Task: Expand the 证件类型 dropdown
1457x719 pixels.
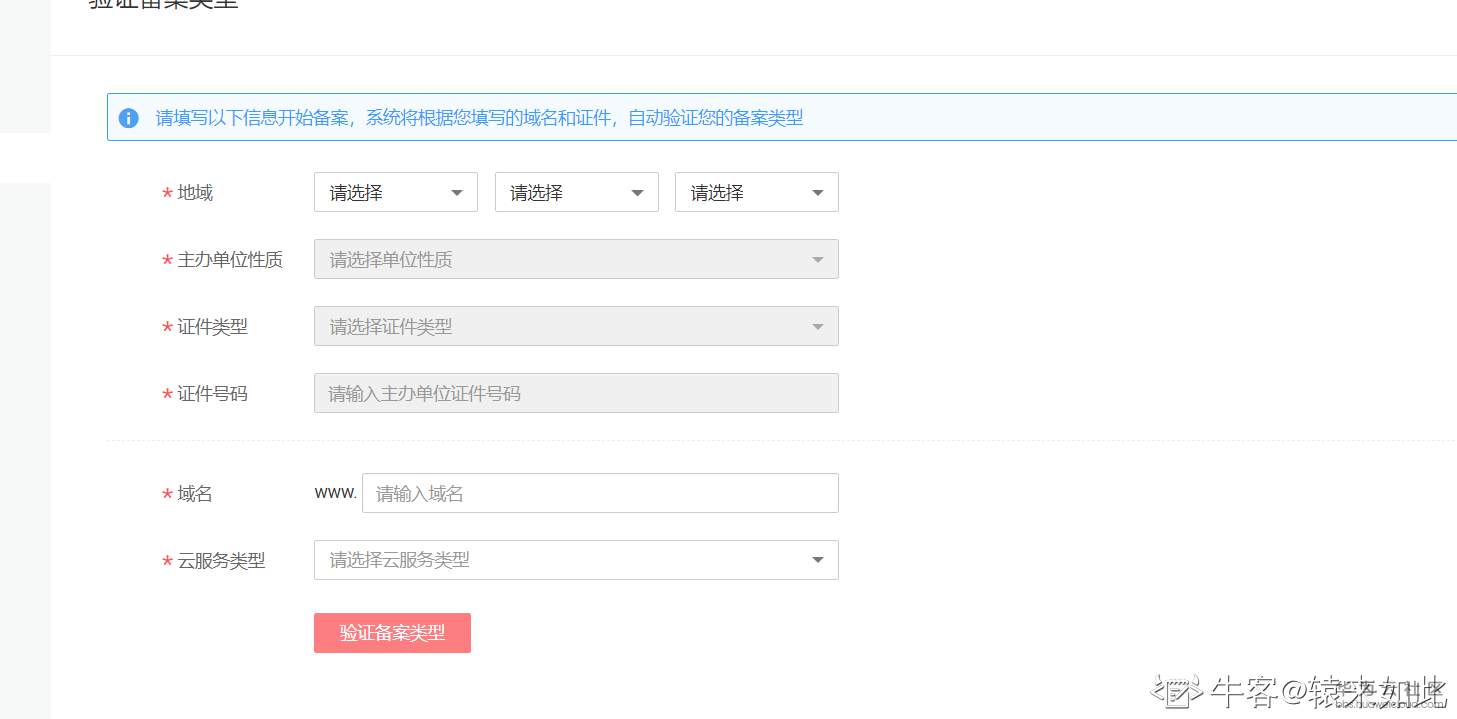Action: tap(576, 326)
